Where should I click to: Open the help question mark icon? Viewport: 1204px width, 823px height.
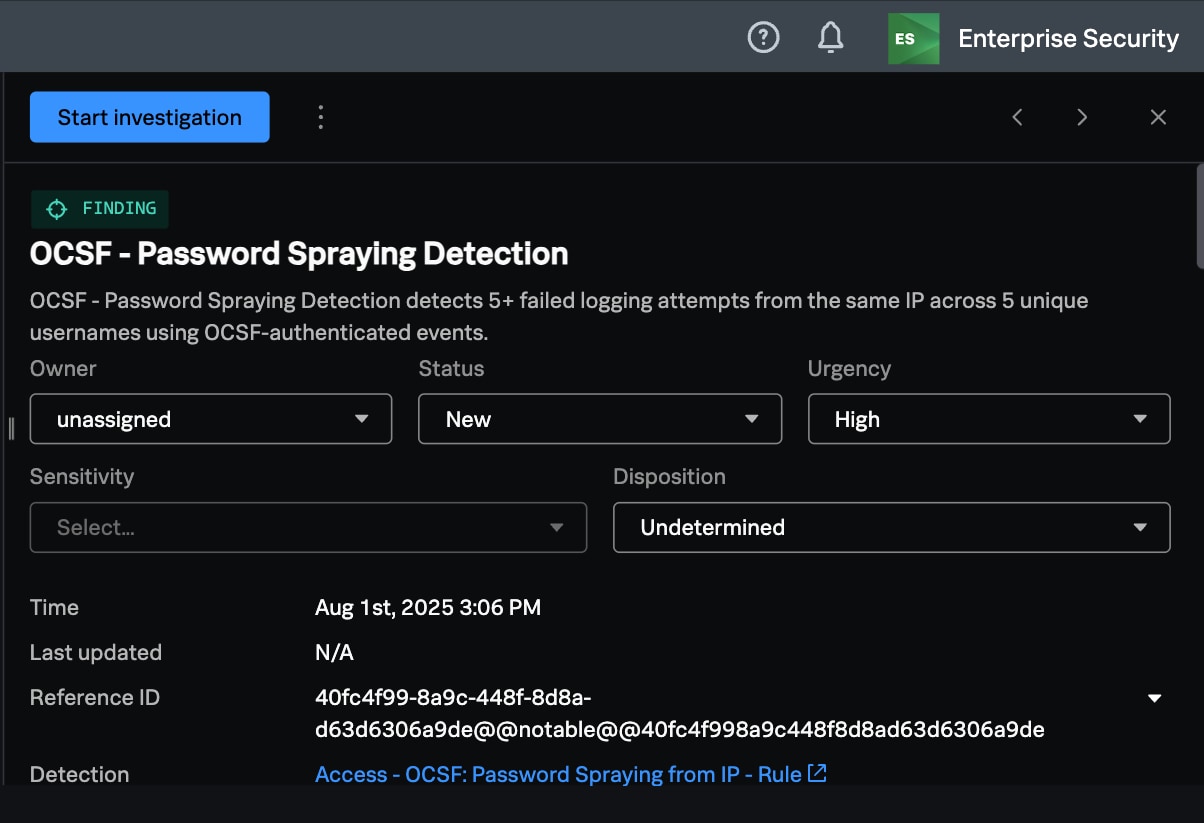click(763, 38)
